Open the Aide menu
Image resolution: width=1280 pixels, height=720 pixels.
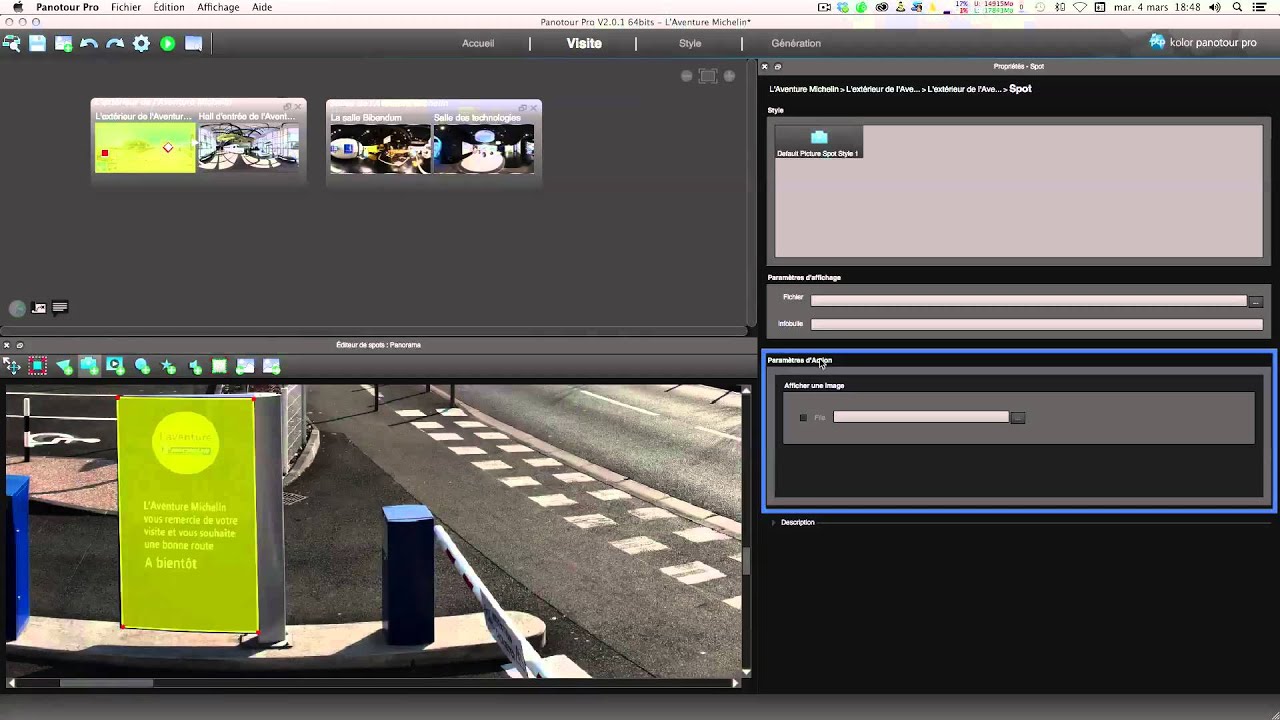tap(262, 7)
